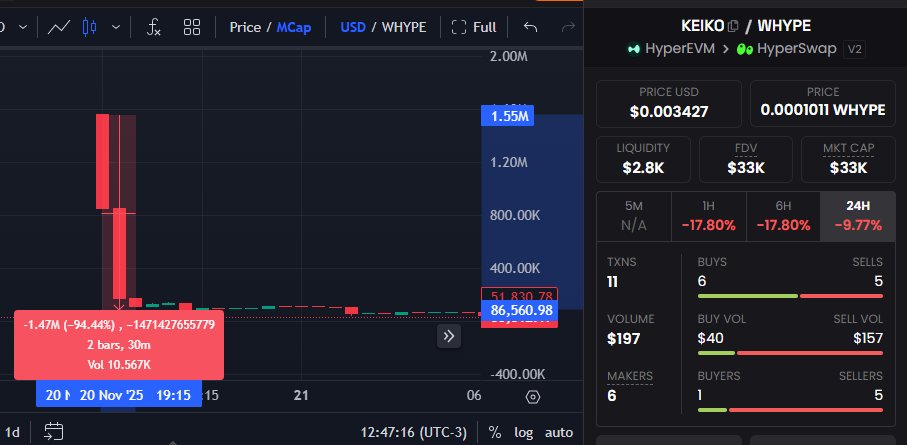907x445 pixels.
Task: Undo the last chart action
Action: 530,27
